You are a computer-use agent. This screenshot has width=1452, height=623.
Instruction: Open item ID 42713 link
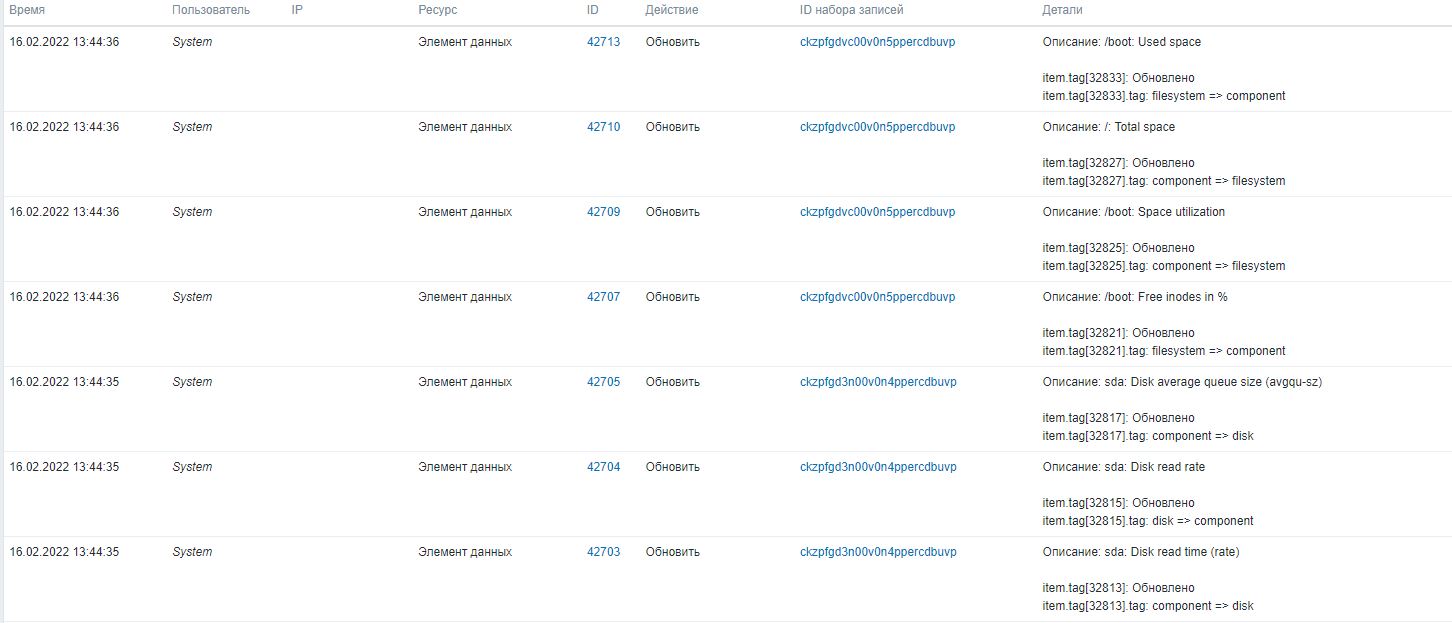pyautogui.click(x=603, y=42)
